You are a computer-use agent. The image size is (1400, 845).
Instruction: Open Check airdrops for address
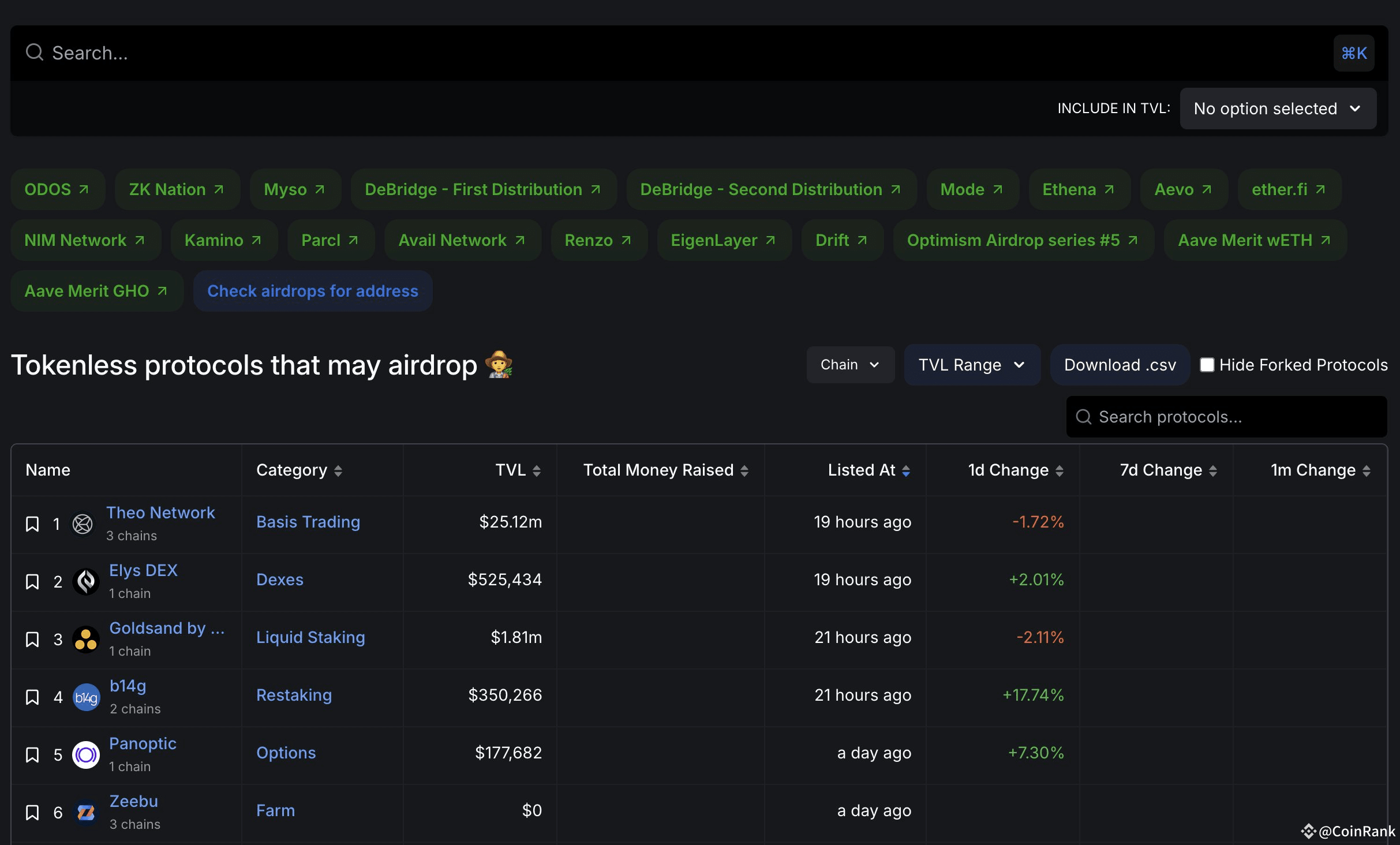[x=312, y=291]
